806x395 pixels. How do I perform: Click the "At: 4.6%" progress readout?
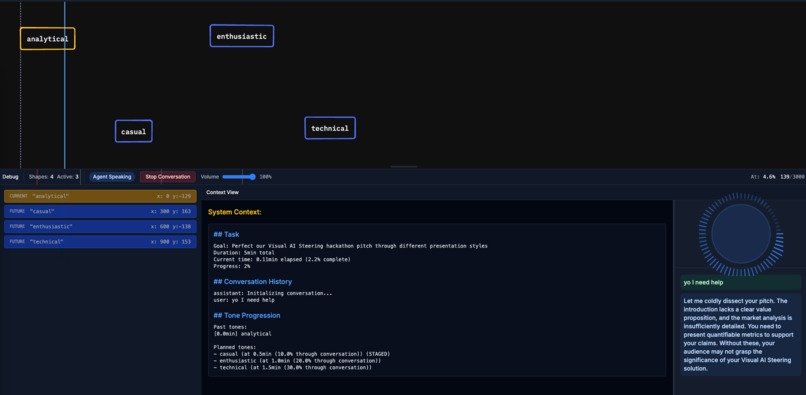(x=763, y=177)
